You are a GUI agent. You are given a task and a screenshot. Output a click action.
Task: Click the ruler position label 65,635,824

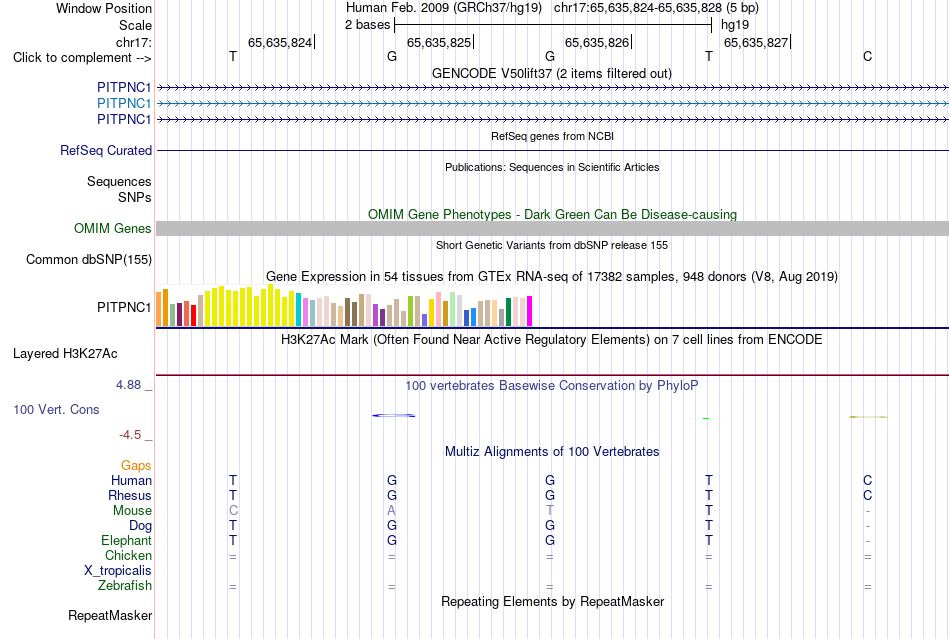(280, 42)
